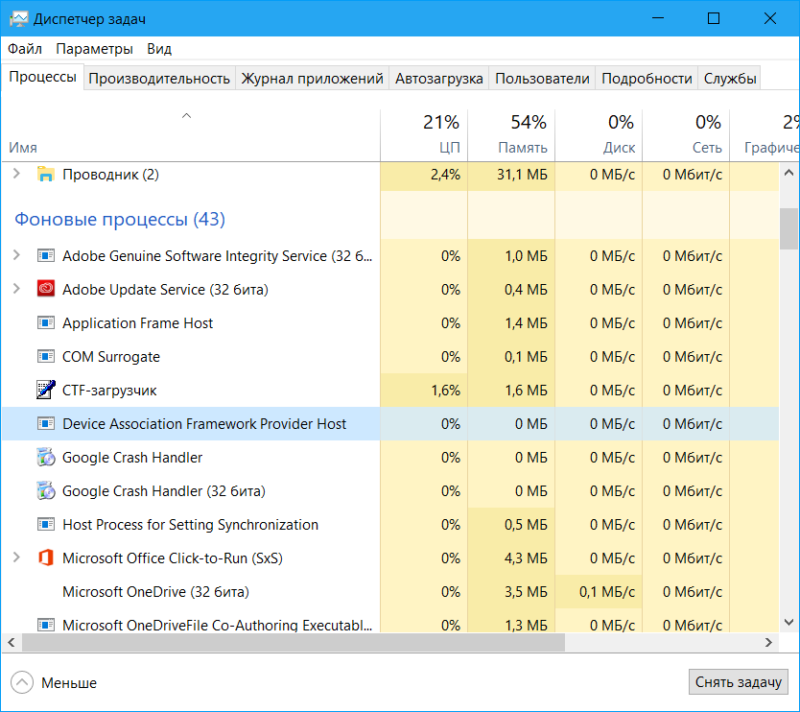Maximize the Диспетчер задач window
This screenshot has width=800, height=712.
pos(714,18)
